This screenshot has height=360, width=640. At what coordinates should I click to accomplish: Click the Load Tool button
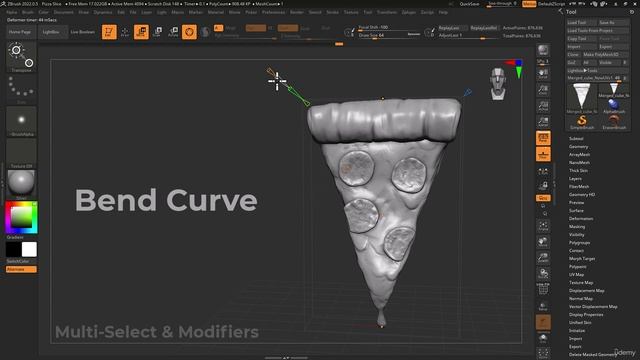[x=582, y=22]
